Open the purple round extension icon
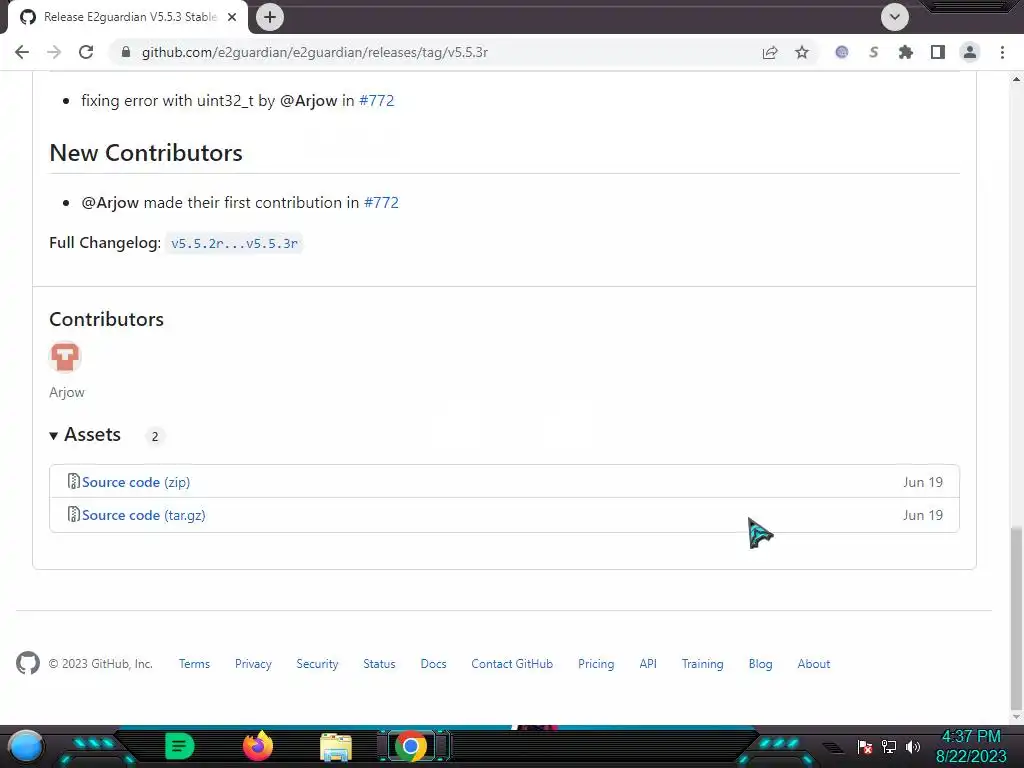Viewport: 1024px width, 768px height. (842, 52)
